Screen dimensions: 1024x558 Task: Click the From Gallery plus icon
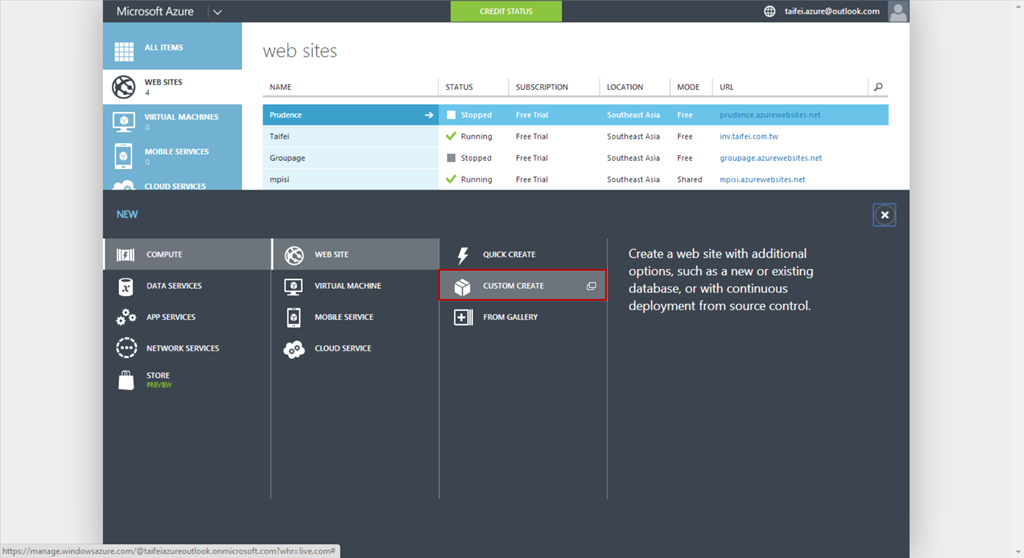tap(463, 318)
